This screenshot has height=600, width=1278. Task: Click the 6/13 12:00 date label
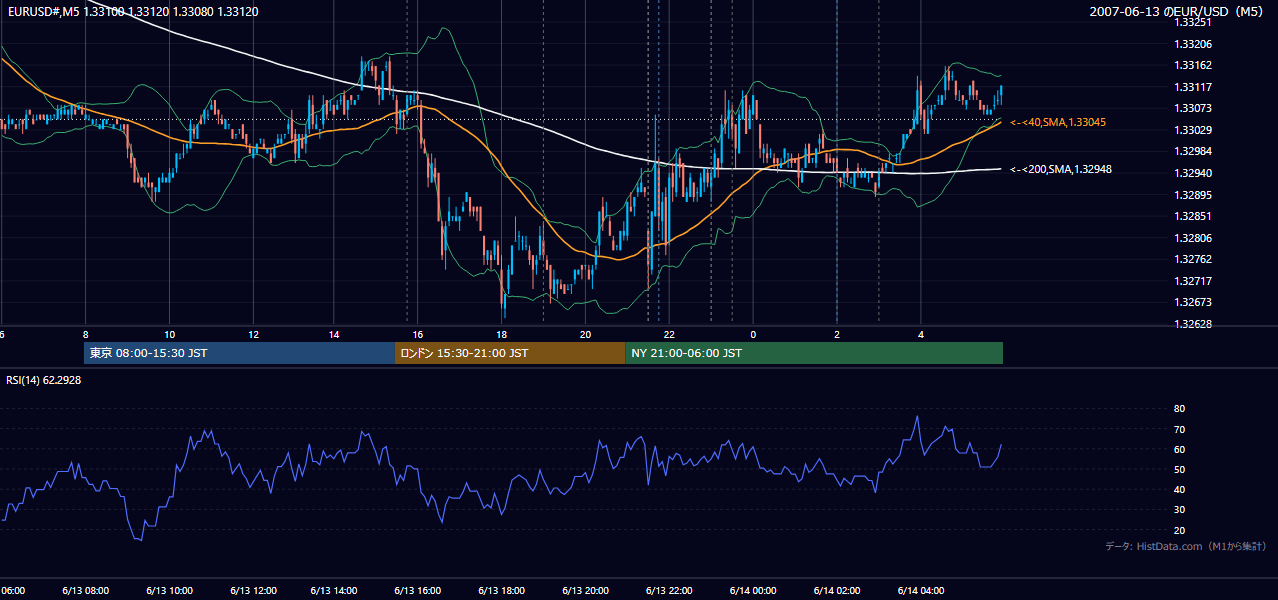[252, 591]
